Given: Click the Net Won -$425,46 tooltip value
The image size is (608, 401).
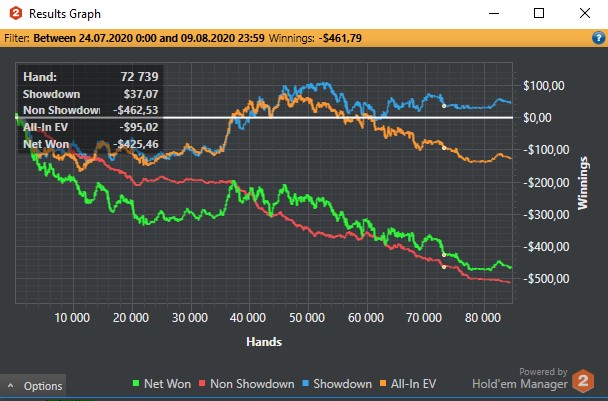Looking at the screenshot, I should click(x=136, y=144).
